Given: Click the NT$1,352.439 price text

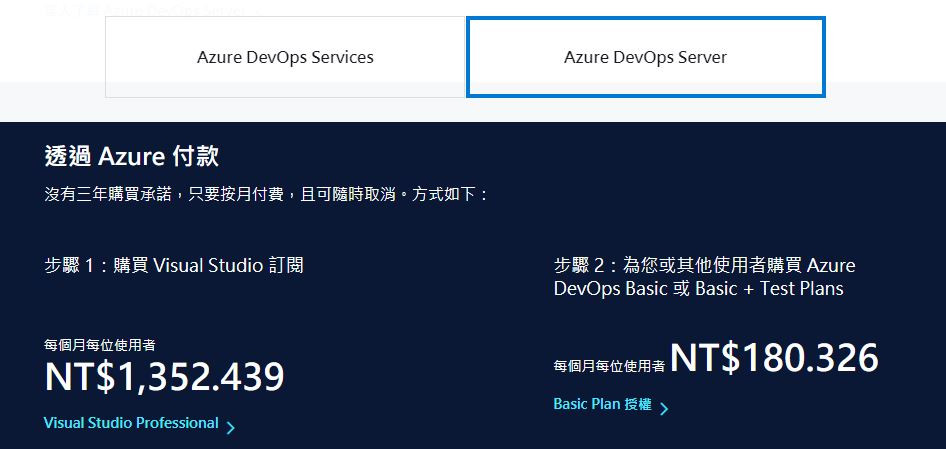Looking at the screenshot, I should click(164, 377).
